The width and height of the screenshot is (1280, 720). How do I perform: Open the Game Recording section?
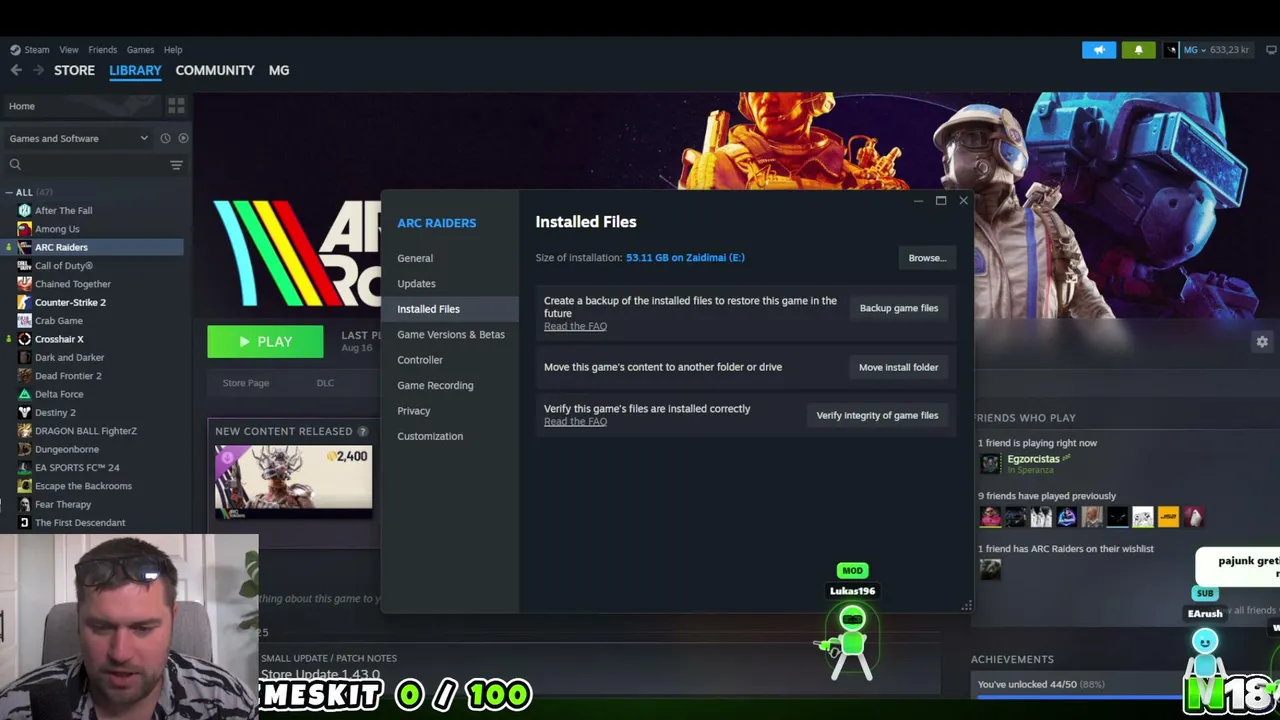[x=435, y=385]
